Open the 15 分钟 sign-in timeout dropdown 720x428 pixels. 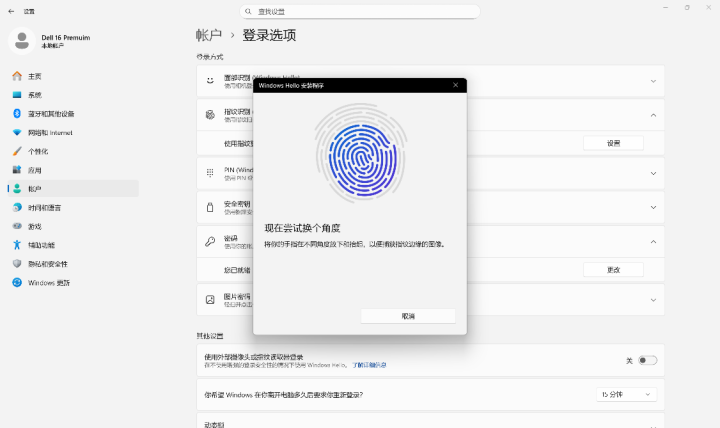coord(626,395)
